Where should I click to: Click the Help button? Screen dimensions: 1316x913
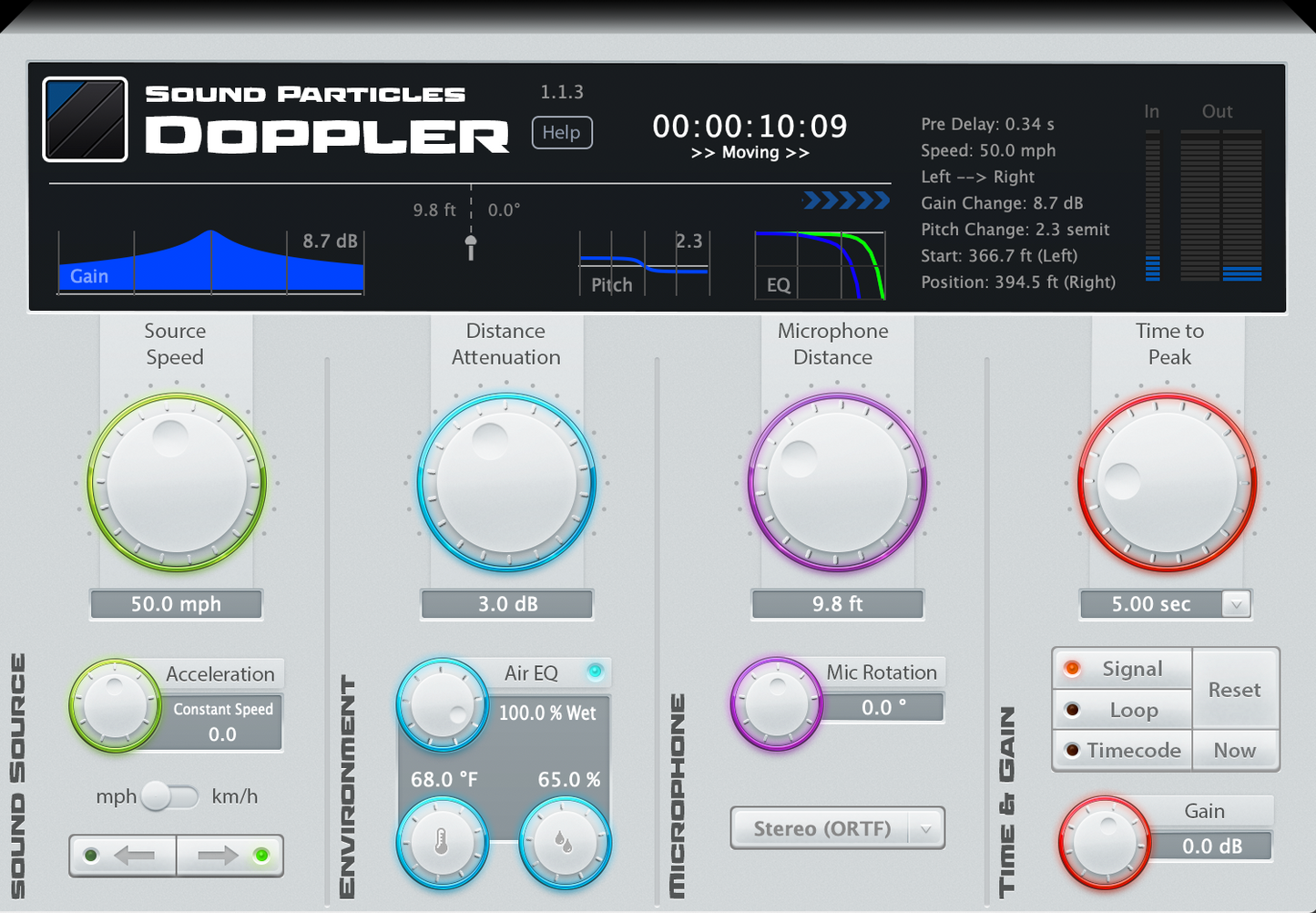click(561, 132)
